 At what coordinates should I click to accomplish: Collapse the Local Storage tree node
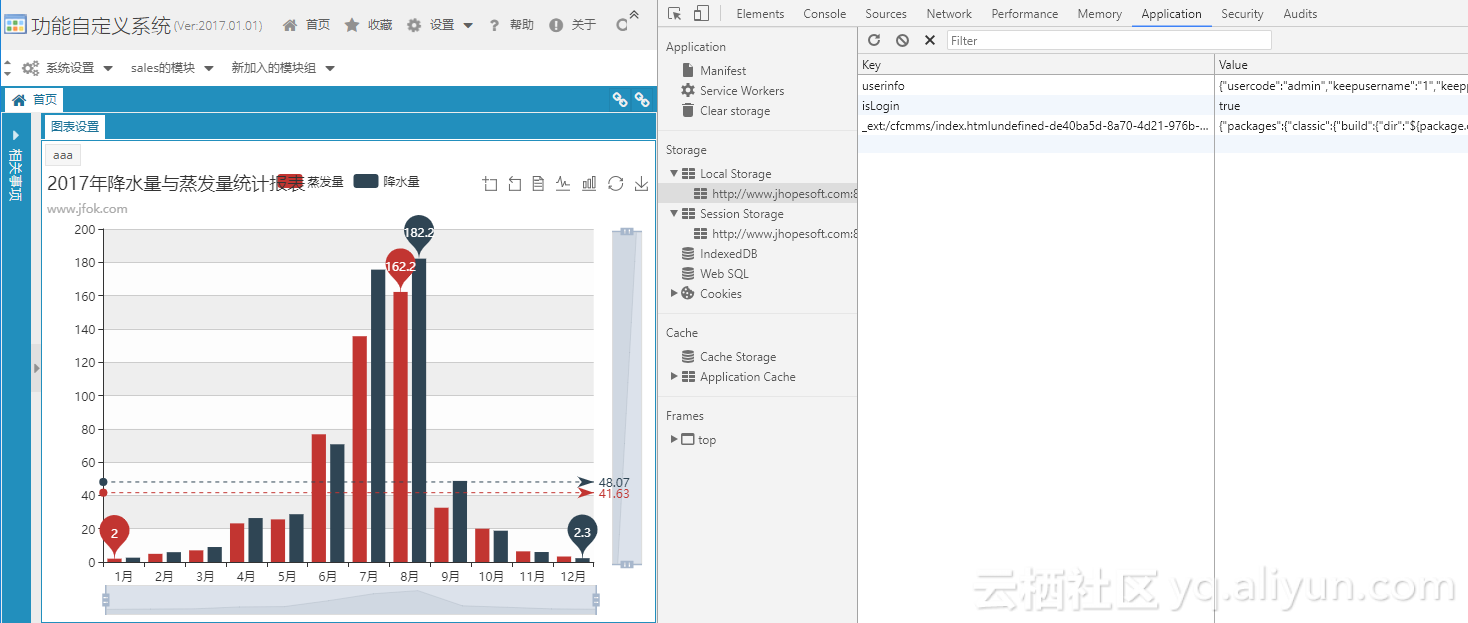coord(674,174)
